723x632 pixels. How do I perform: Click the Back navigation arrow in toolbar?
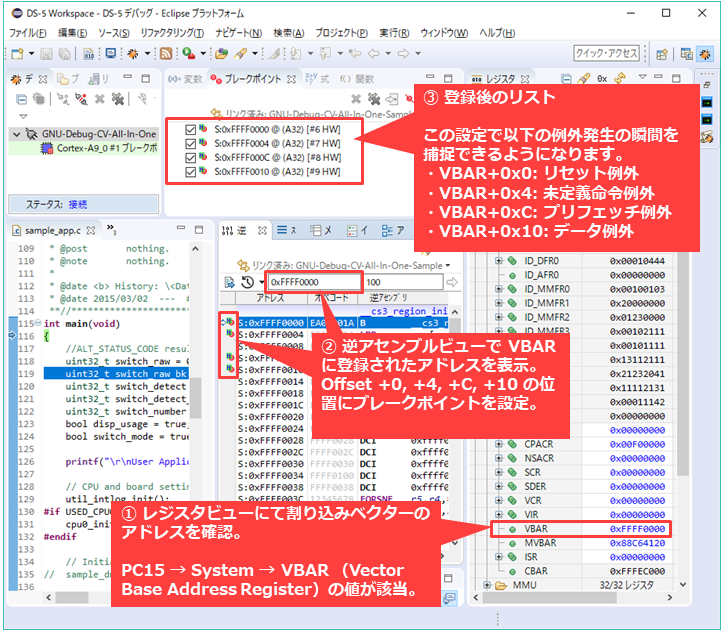pos(373,53)
